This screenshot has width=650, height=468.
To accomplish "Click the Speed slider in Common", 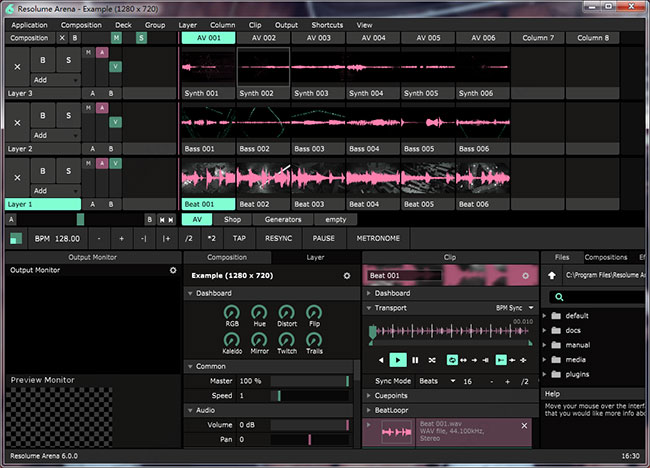I will click(310, 396).
